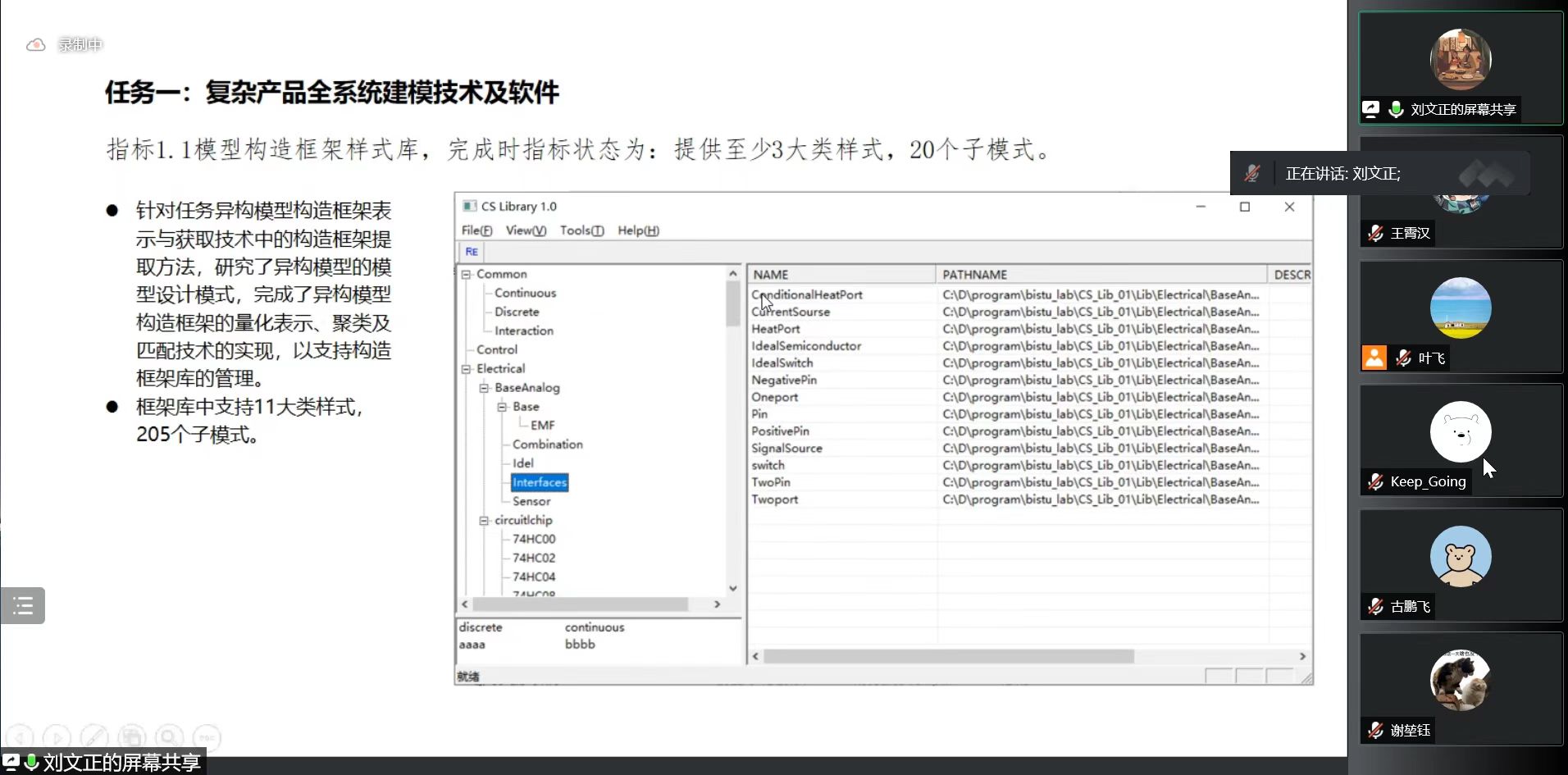Click the cloud recording status icon
Image resolution: width=1568 pixels, height=775 pixels.
[x=36, y=45]
